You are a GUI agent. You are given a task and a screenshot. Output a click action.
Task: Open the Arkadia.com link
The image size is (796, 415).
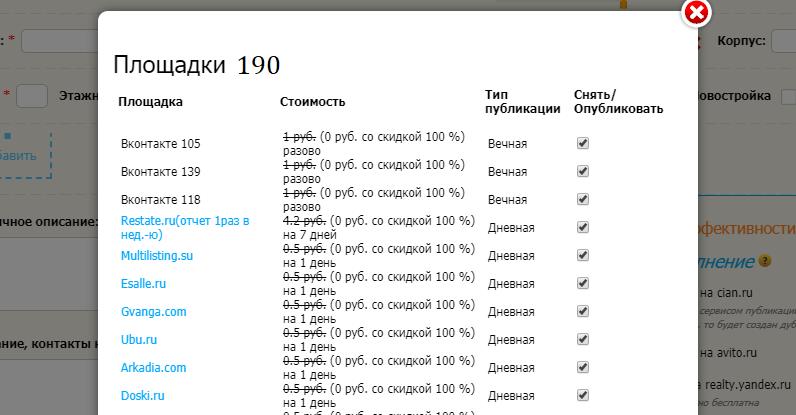pyautogui.click(x=153, y=368)
